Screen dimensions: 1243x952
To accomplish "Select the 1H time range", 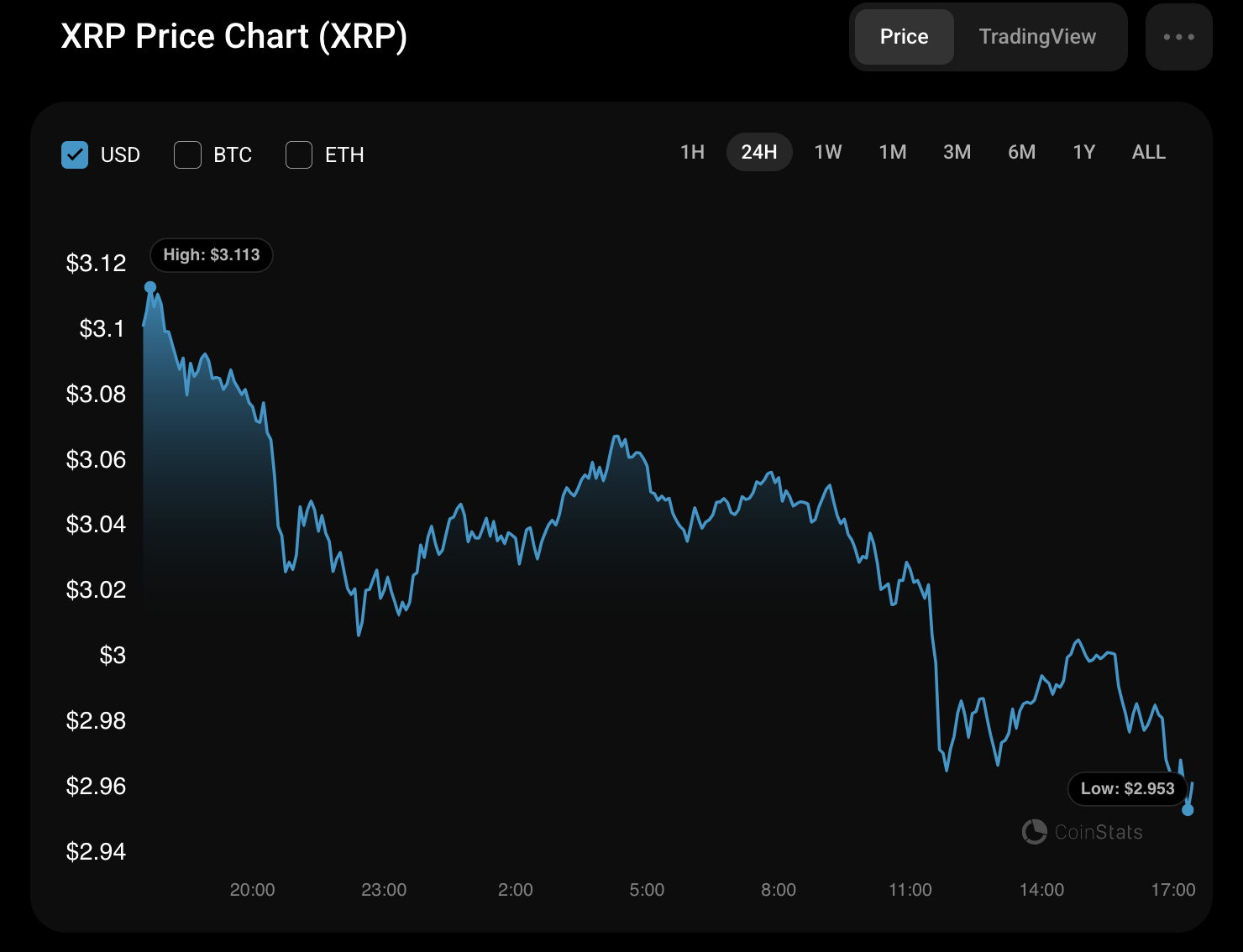I will 692,152.
